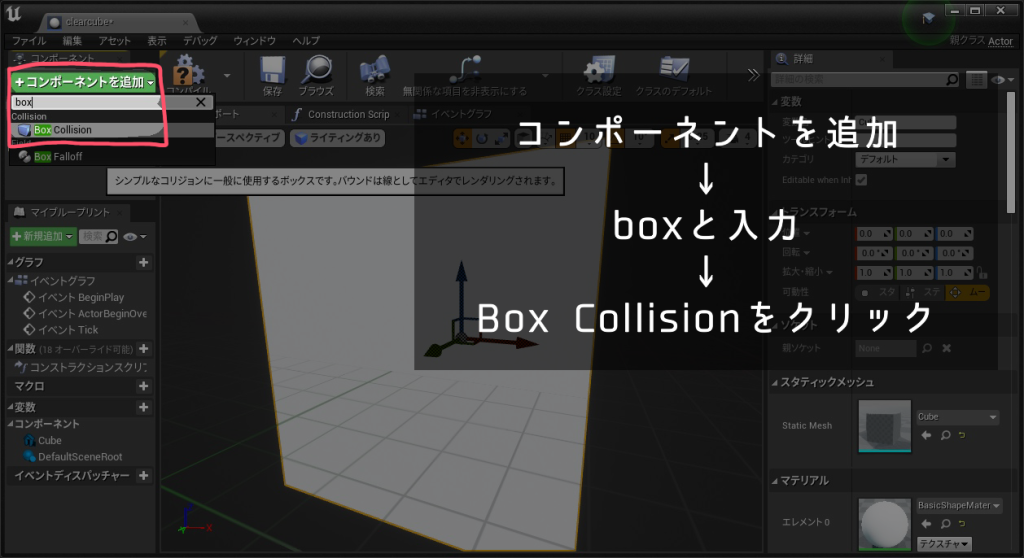Click the Save (保存) toolbar icon

tap(272, 71)
